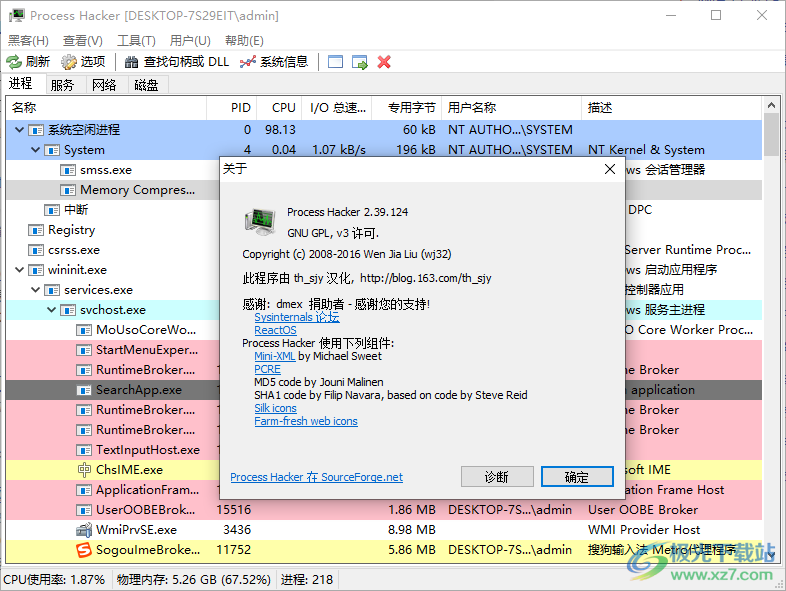Open the Mini-XML link
This screenshot has width=786, height=591.
[275, 356]
